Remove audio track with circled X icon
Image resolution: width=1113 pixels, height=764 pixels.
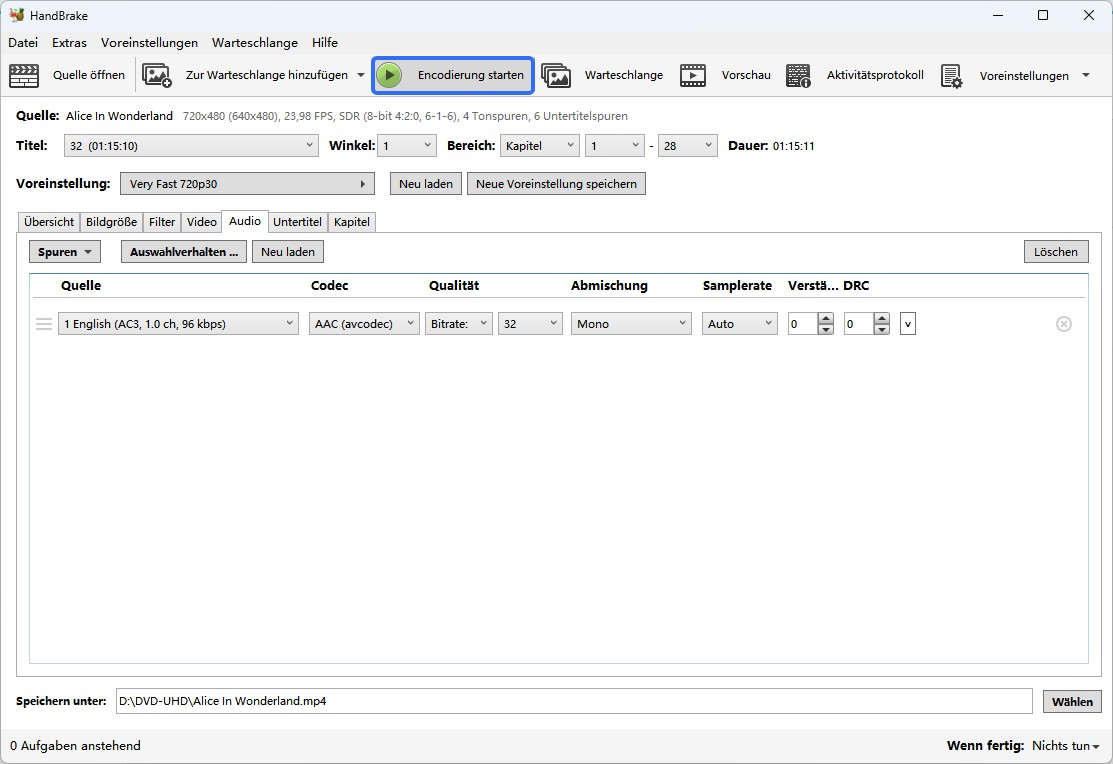pyautogui.click(x=1063, y=324)
